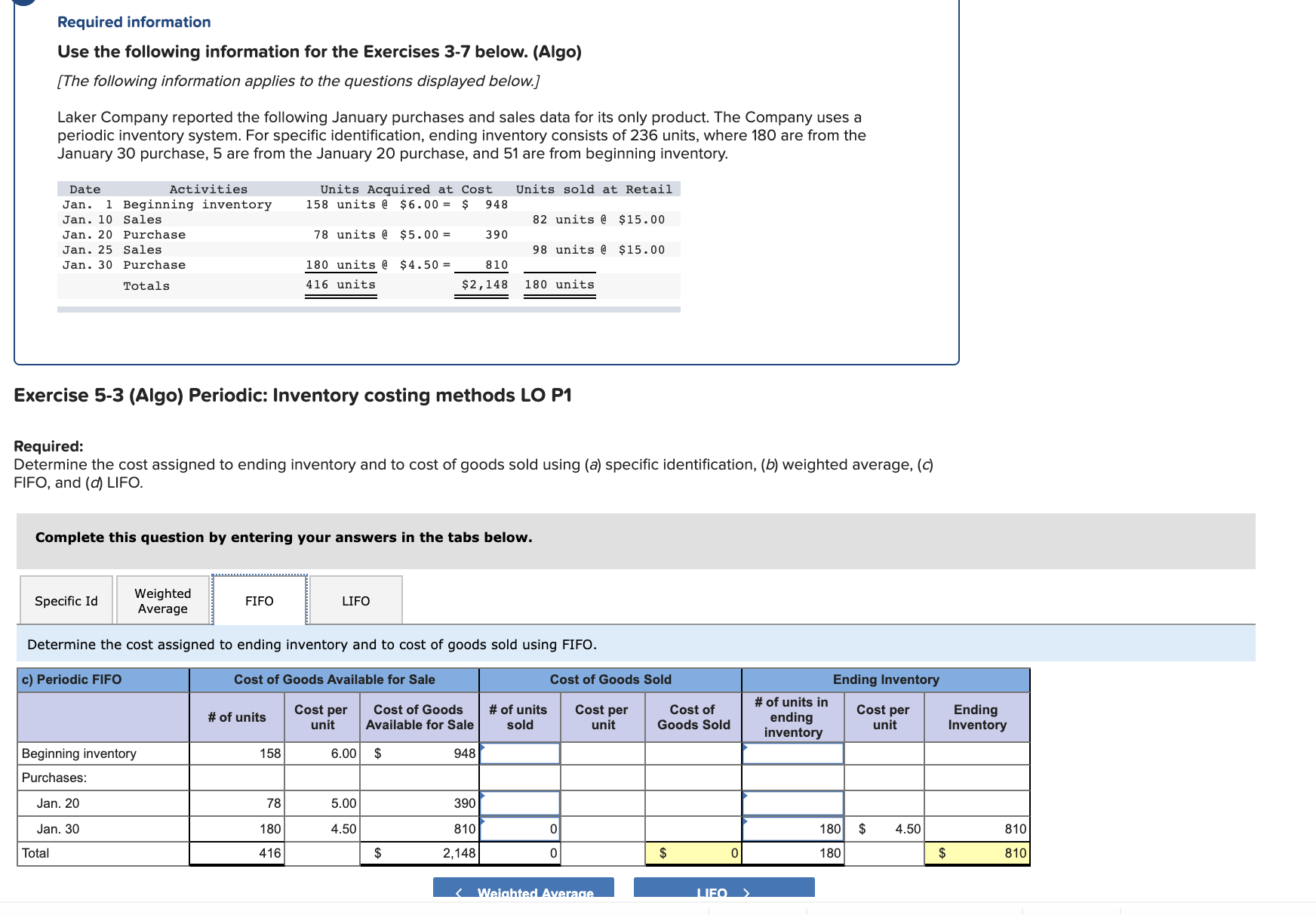Click the 'Ending Inventory' section header
1316x915 pixels.
886,679
